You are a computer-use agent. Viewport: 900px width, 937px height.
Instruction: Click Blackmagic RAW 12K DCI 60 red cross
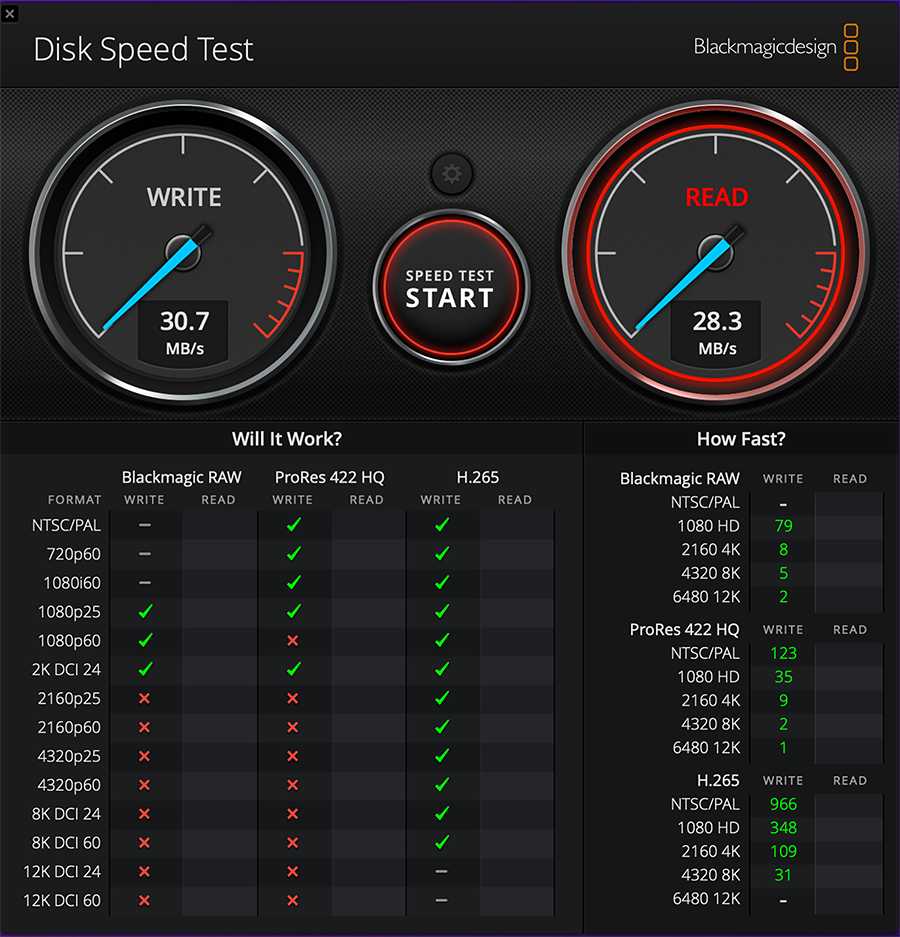pyautogui.click(x=145, y=900)
